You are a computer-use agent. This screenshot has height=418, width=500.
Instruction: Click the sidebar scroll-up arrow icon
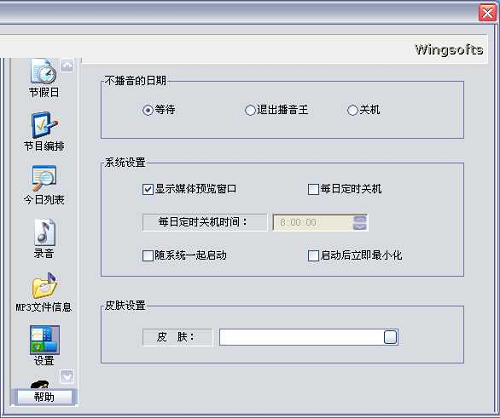[x=67, y=65]
